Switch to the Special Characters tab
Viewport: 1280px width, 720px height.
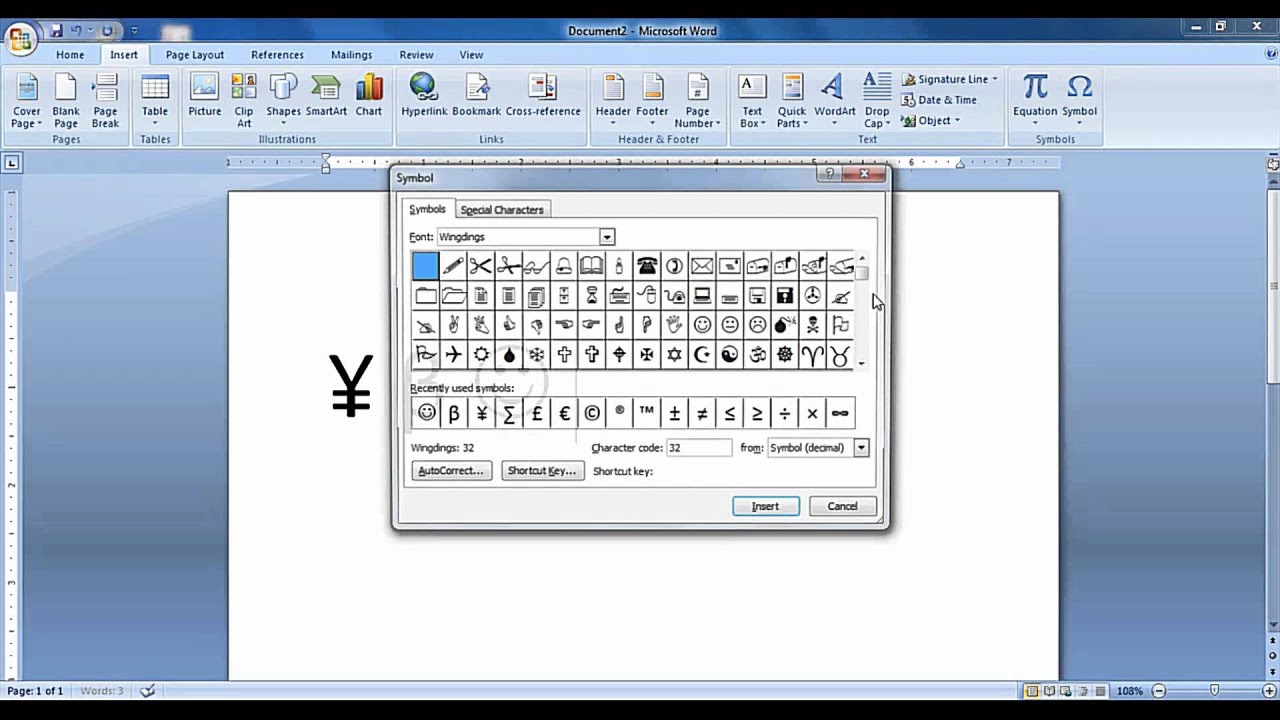pos(502,209)
